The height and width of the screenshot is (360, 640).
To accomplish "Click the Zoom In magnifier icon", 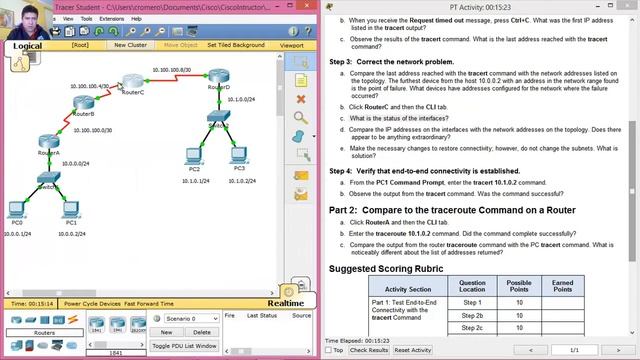I will click(x=131, y=31).
